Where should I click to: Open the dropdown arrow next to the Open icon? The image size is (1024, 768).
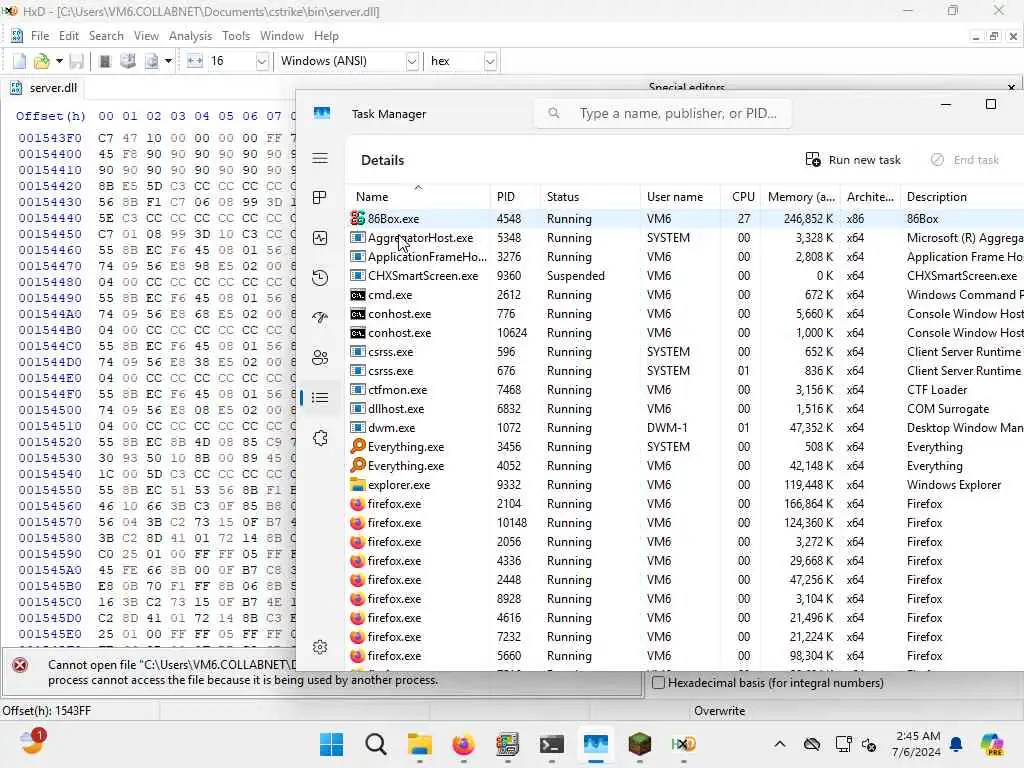(59, 61)
